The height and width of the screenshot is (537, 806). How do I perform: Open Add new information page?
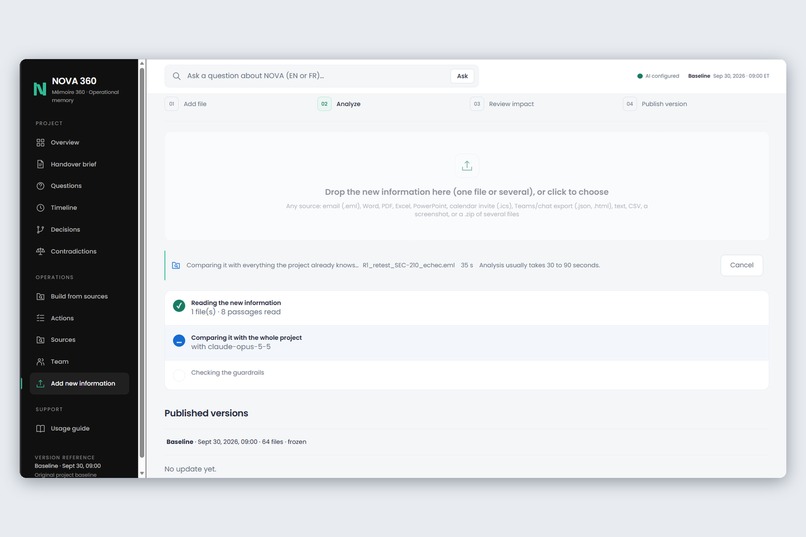(x=79, y=383)
